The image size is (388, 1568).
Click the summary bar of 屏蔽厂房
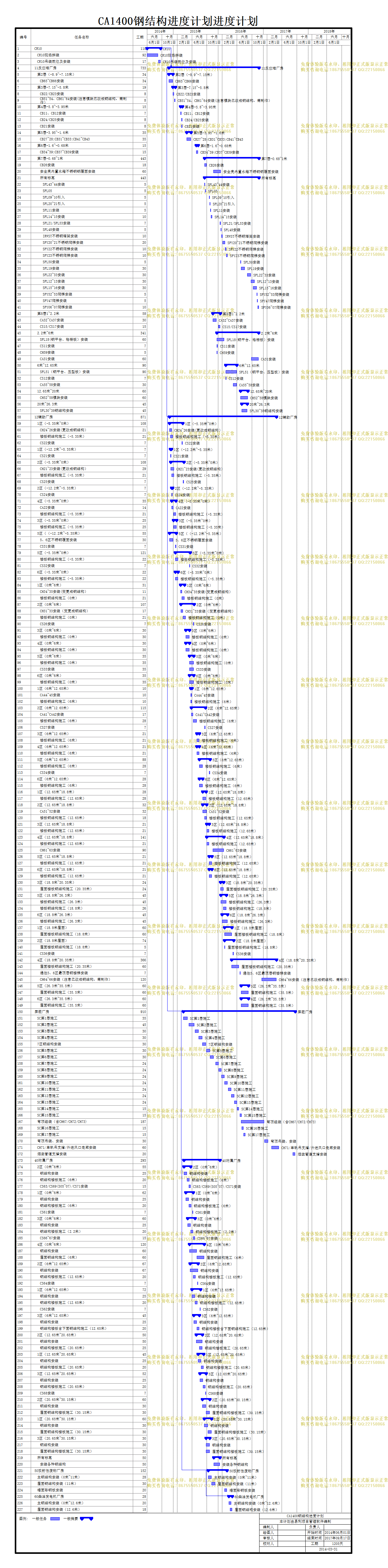pyautogui.click(x=239, y=1011)
